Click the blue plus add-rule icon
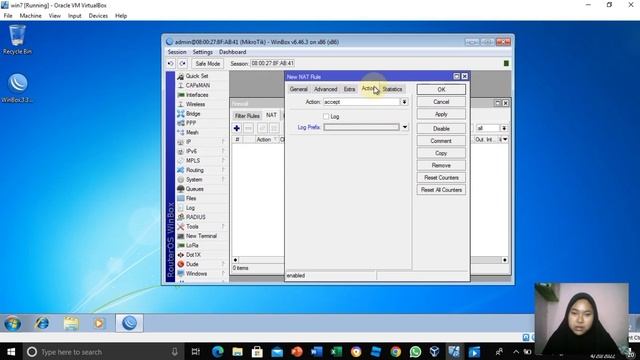Screen dimensions: 640x360 click(x=236, y=128)
